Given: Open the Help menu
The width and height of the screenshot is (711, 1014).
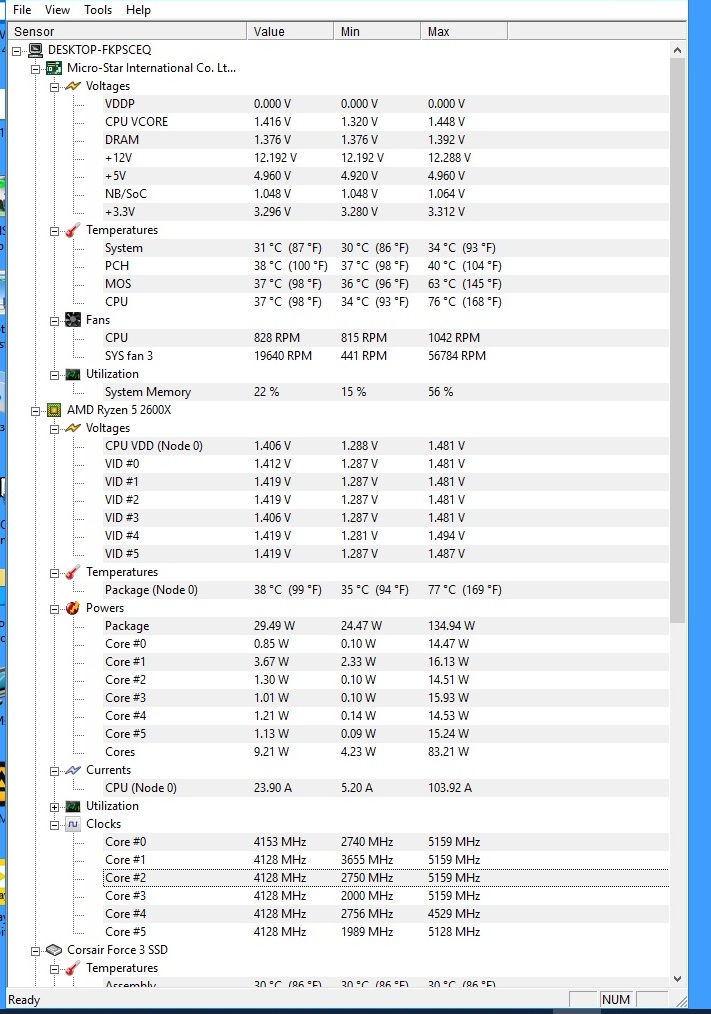Looking at the screenshot, I should pos(138,10).
